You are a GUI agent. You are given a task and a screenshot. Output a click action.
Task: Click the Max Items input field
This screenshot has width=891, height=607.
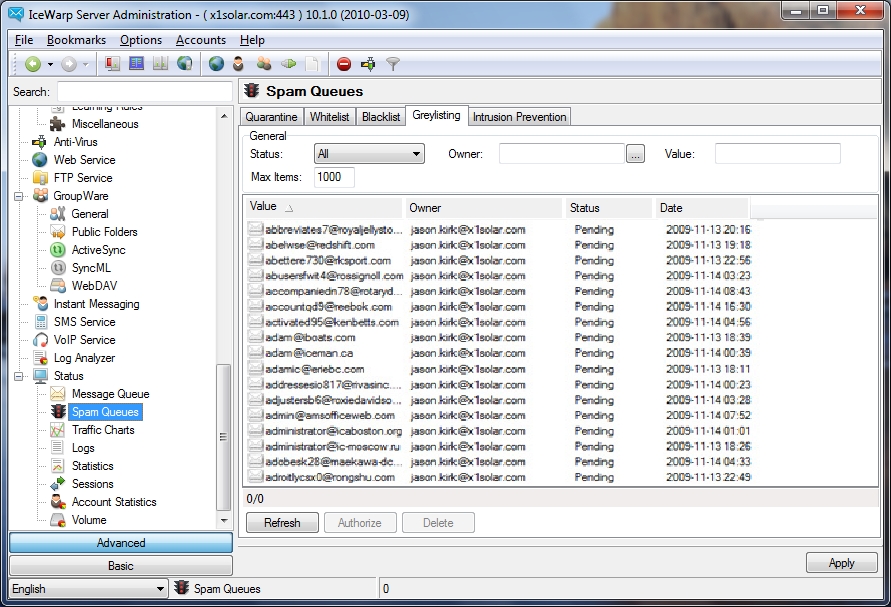point(334,177)
